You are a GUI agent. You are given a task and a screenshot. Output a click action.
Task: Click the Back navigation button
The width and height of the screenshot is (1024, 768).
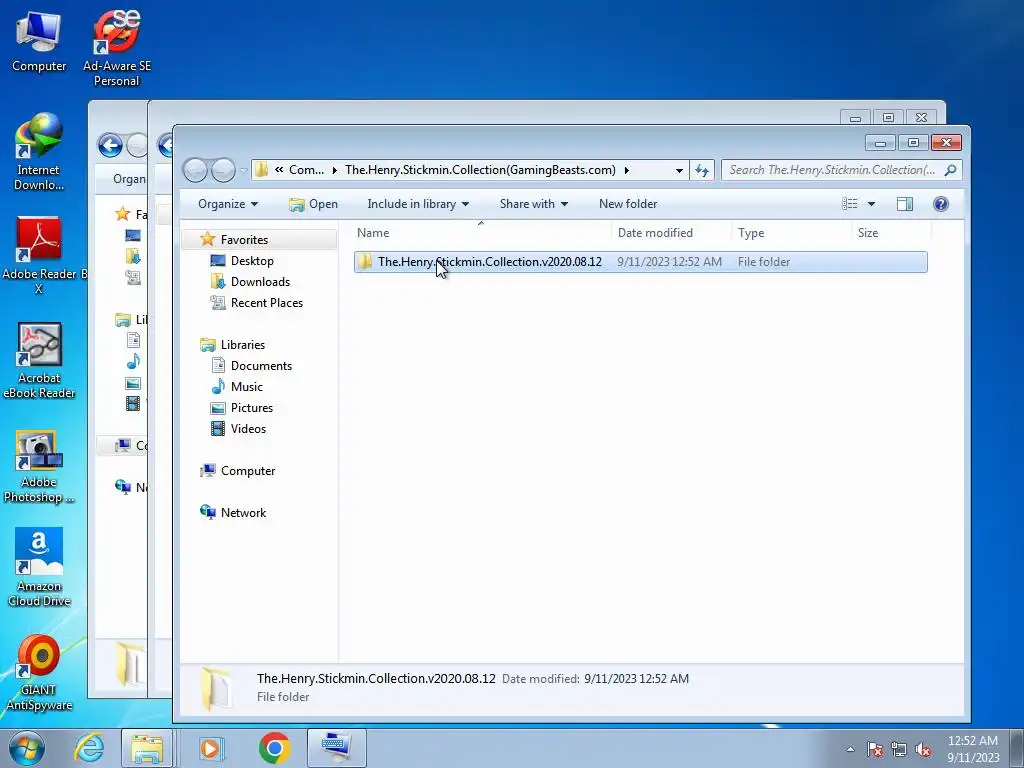(x=195, y=170)
